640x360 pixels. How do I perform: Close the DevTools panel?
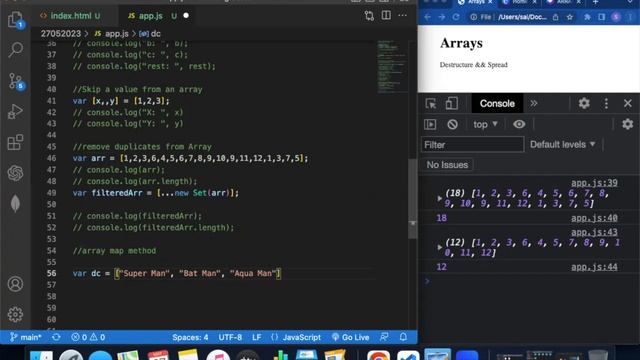[x=628, y=103]
